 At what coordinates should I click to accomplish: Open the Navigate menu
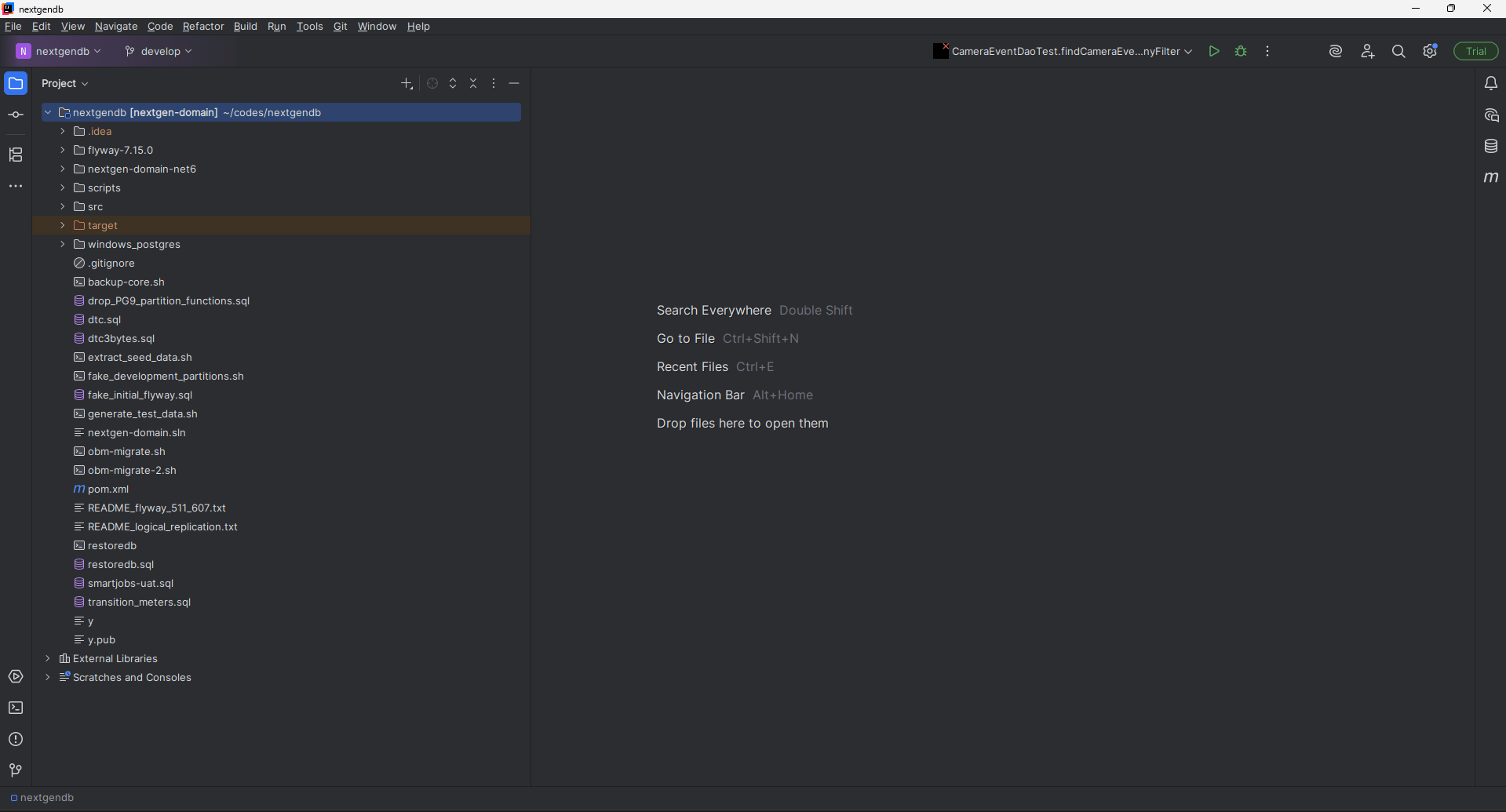[116, 26]
